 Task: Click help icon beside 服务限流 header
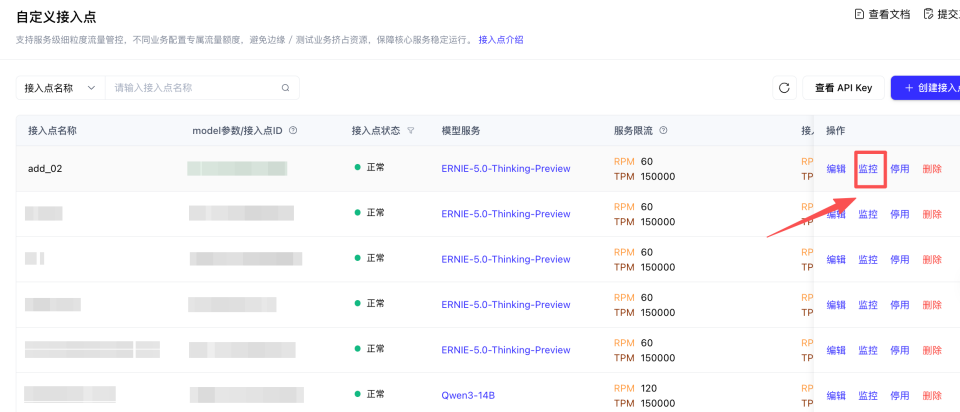663,131
